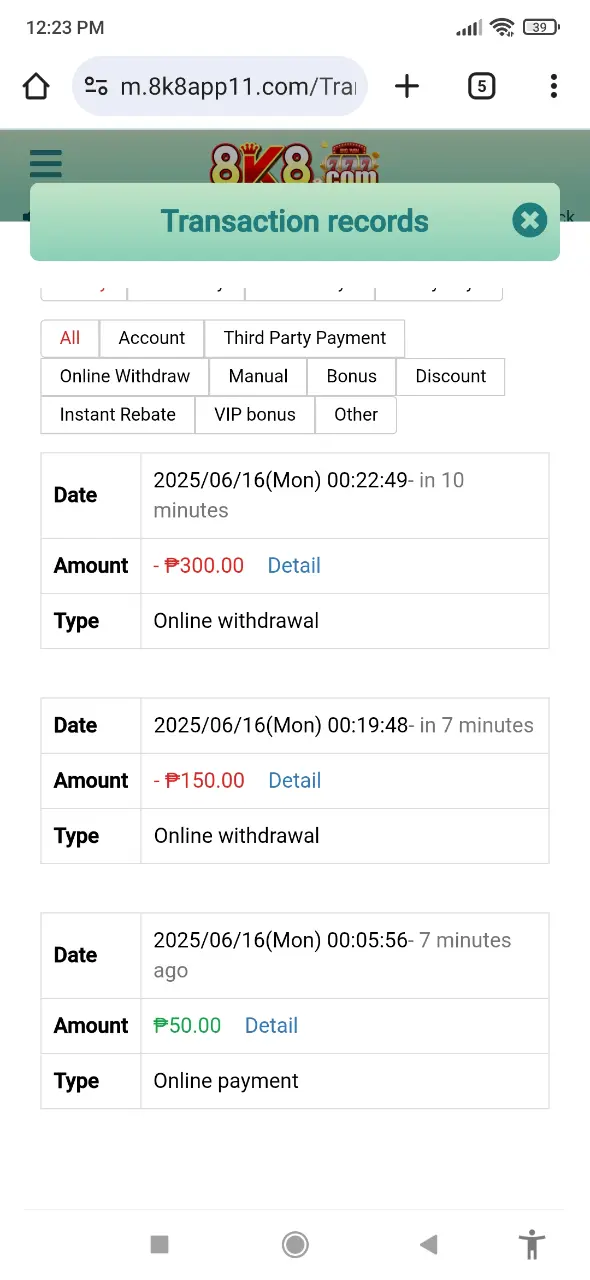Select the Account filter tab
Screen dimensions: 590x1280
coord(152,338)
